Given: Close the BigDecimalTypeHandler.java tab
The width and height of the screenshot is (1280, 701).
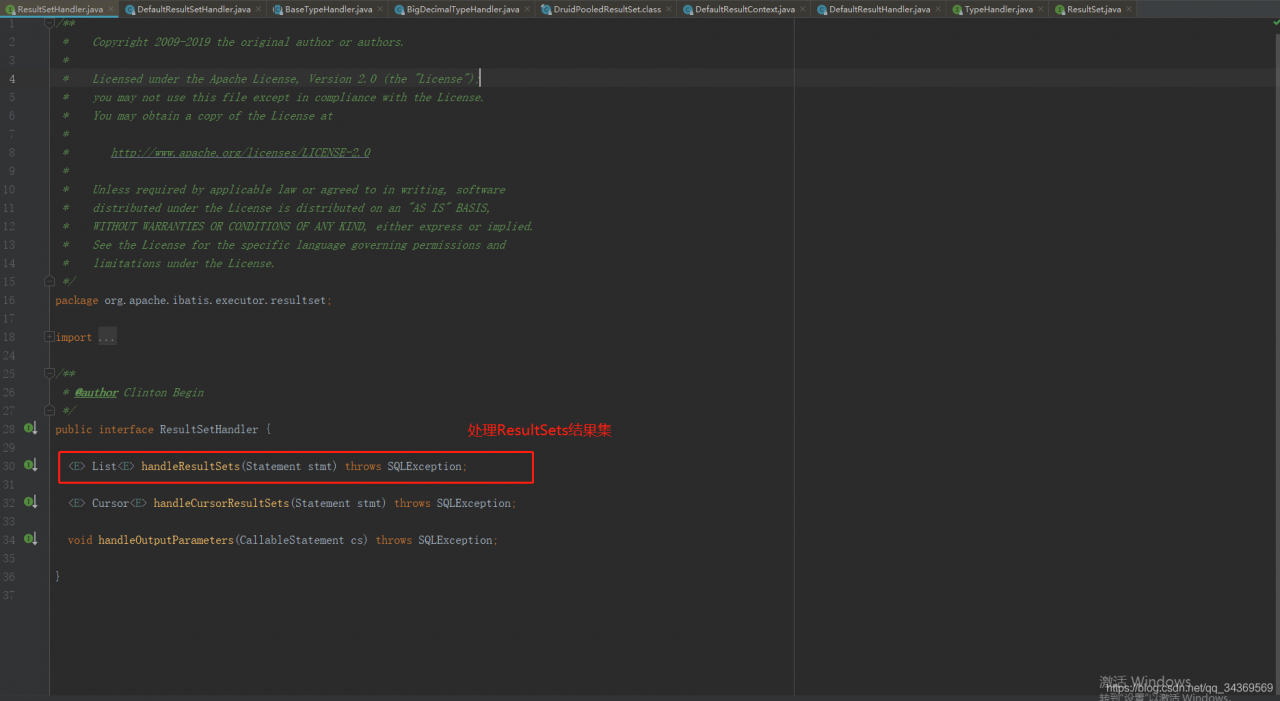Looking at the screenshot, I should [528, 9].
